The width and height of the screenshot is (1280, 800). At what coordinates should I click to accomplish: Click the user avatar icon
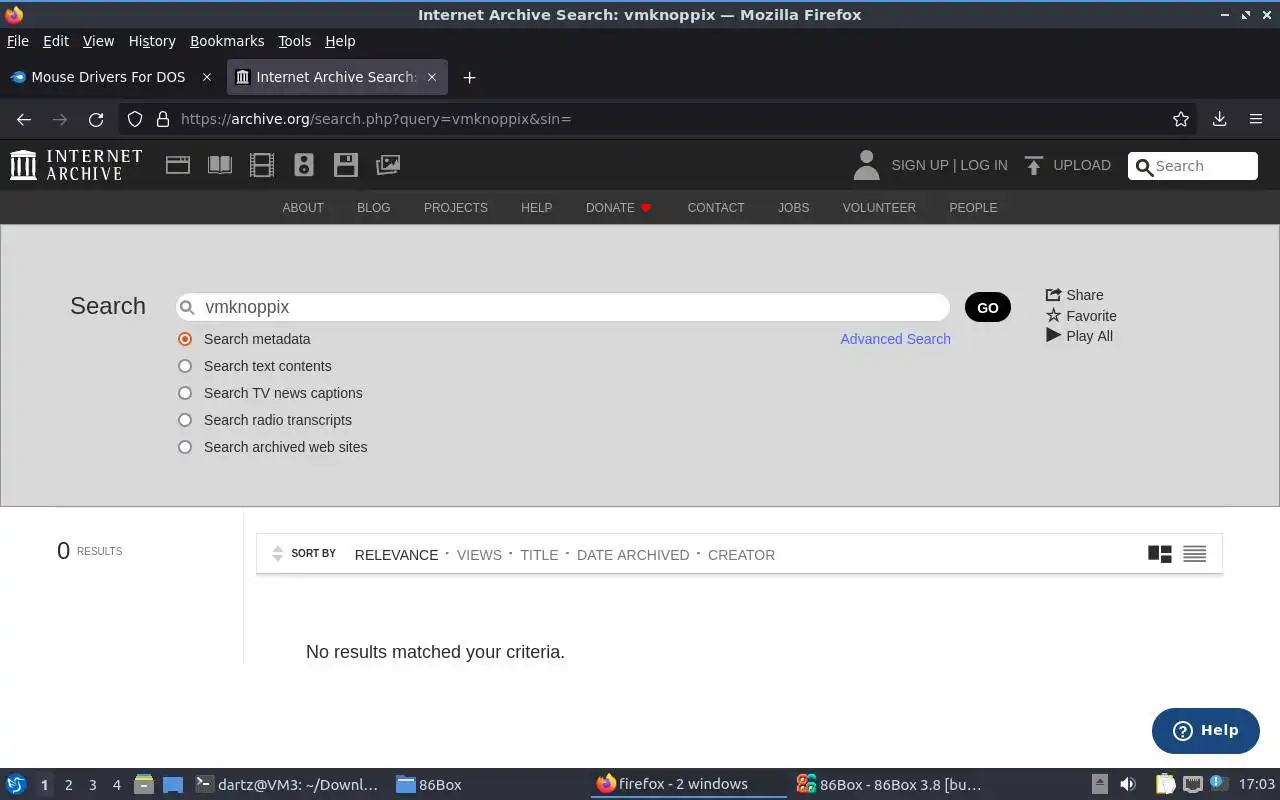point(866,165)
